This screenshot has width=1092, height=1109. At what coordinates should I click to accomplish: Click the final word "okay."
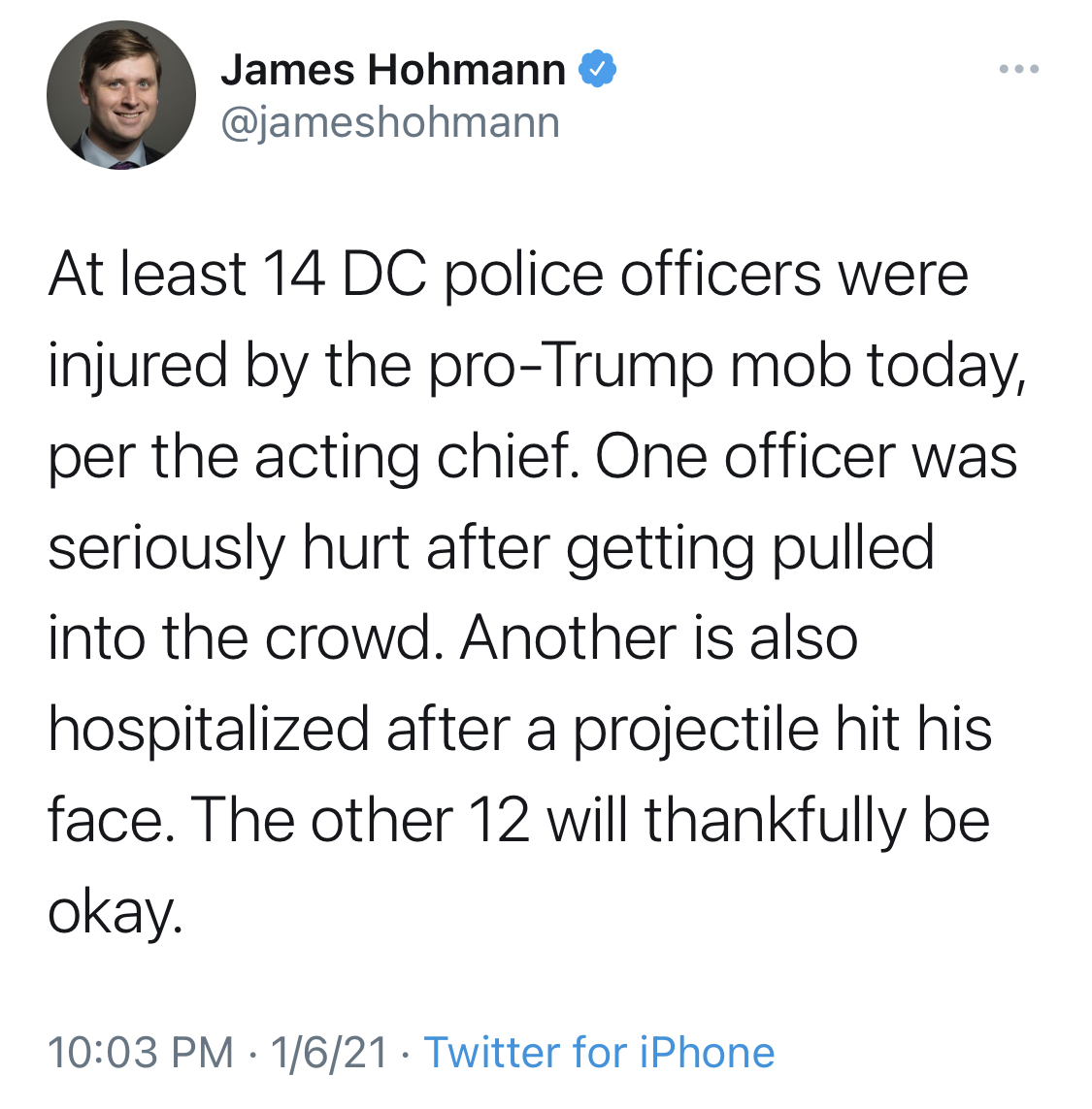(x=116, y=912)
